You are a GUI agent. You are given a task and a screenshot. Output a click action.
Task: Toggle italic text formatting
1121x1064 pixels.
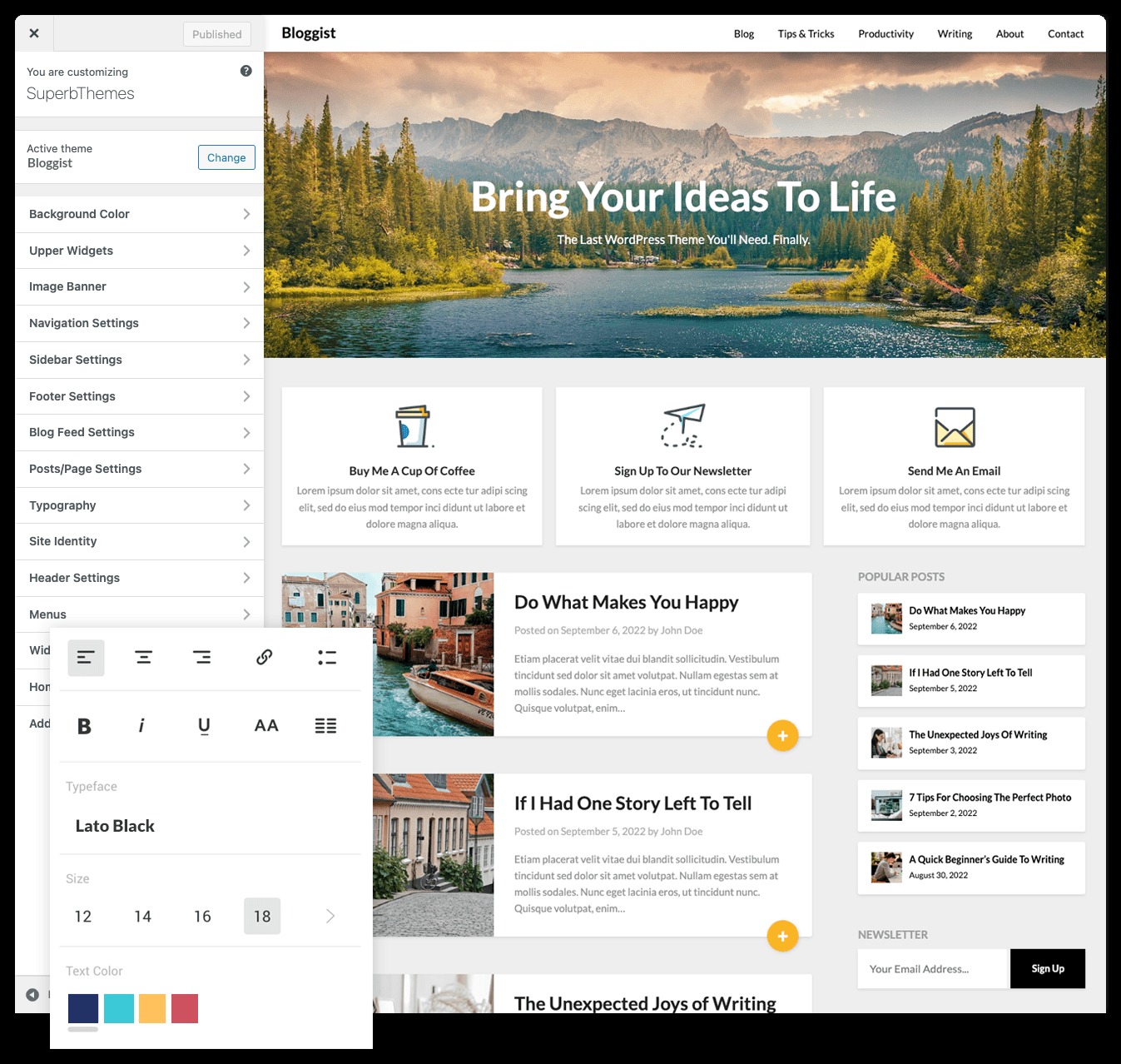[x=141, y=726]
